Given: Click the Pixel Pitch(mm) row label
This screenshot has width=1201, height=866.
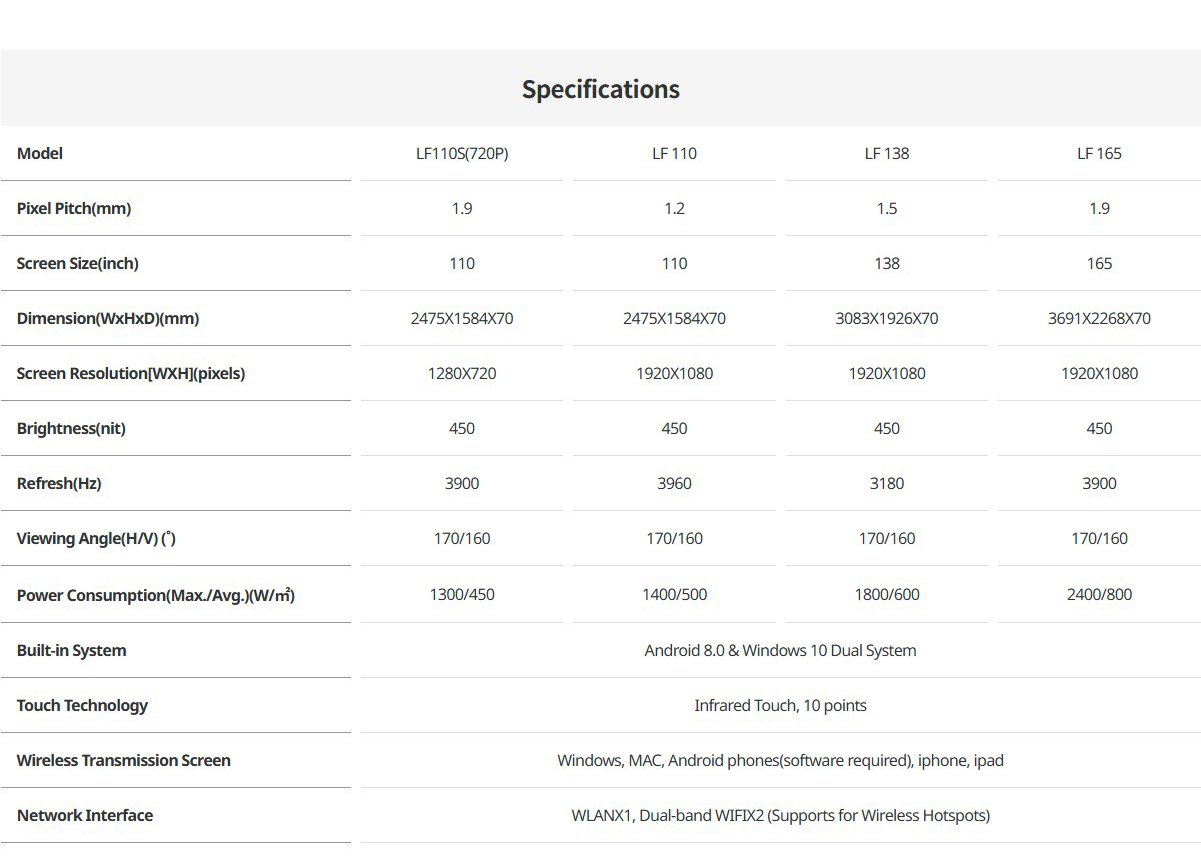Looking at the screenshot, I should coord(74,208).
